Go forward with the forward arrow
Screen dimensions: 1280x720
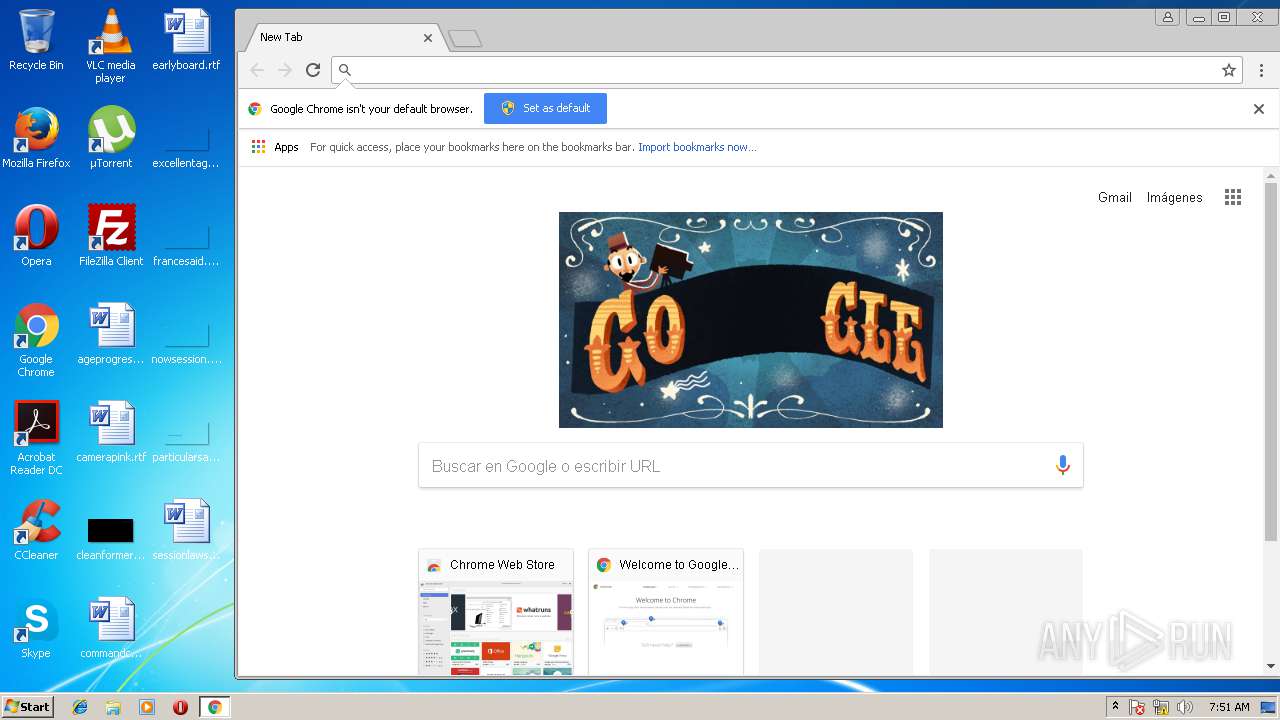point(285,70)
